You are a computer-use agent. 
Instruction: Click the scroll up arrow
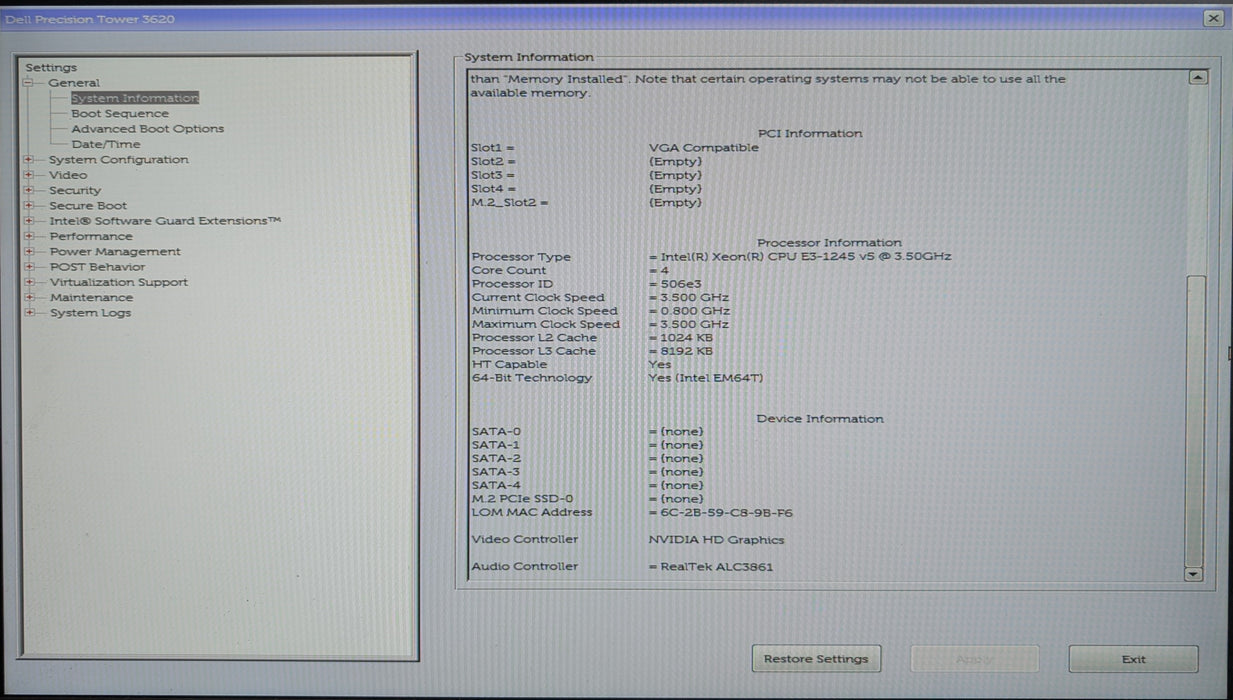1196,78
